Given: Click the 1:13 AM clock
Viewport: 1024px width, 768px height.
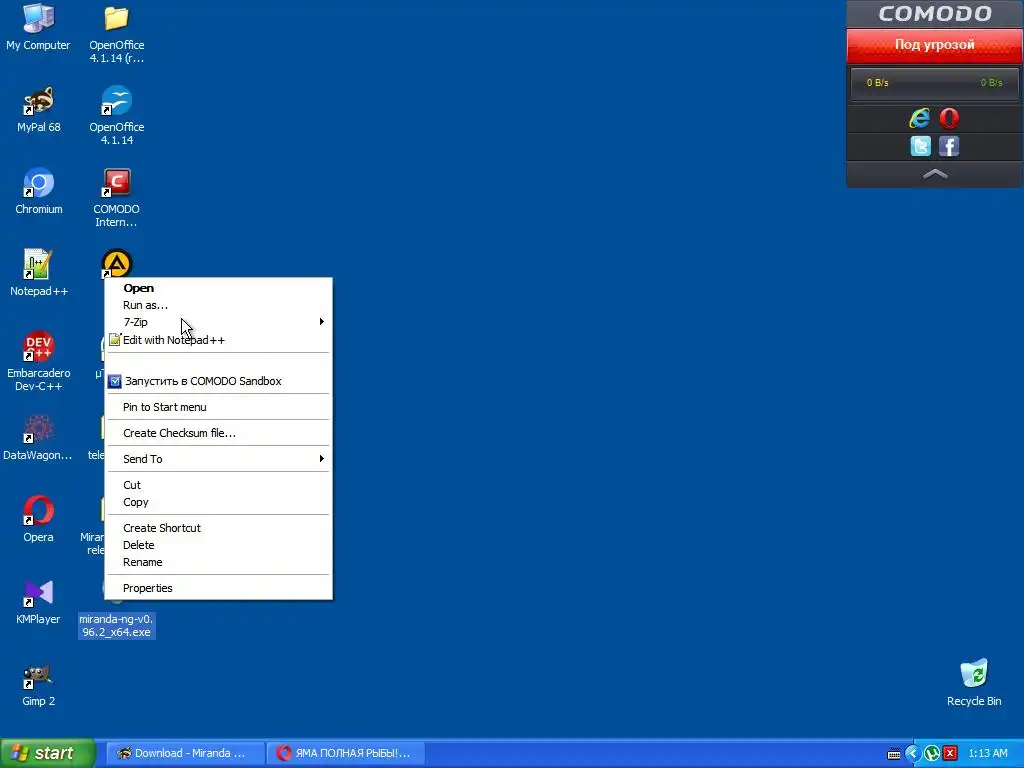Looking at the screenshot, I should click(987, 754).
